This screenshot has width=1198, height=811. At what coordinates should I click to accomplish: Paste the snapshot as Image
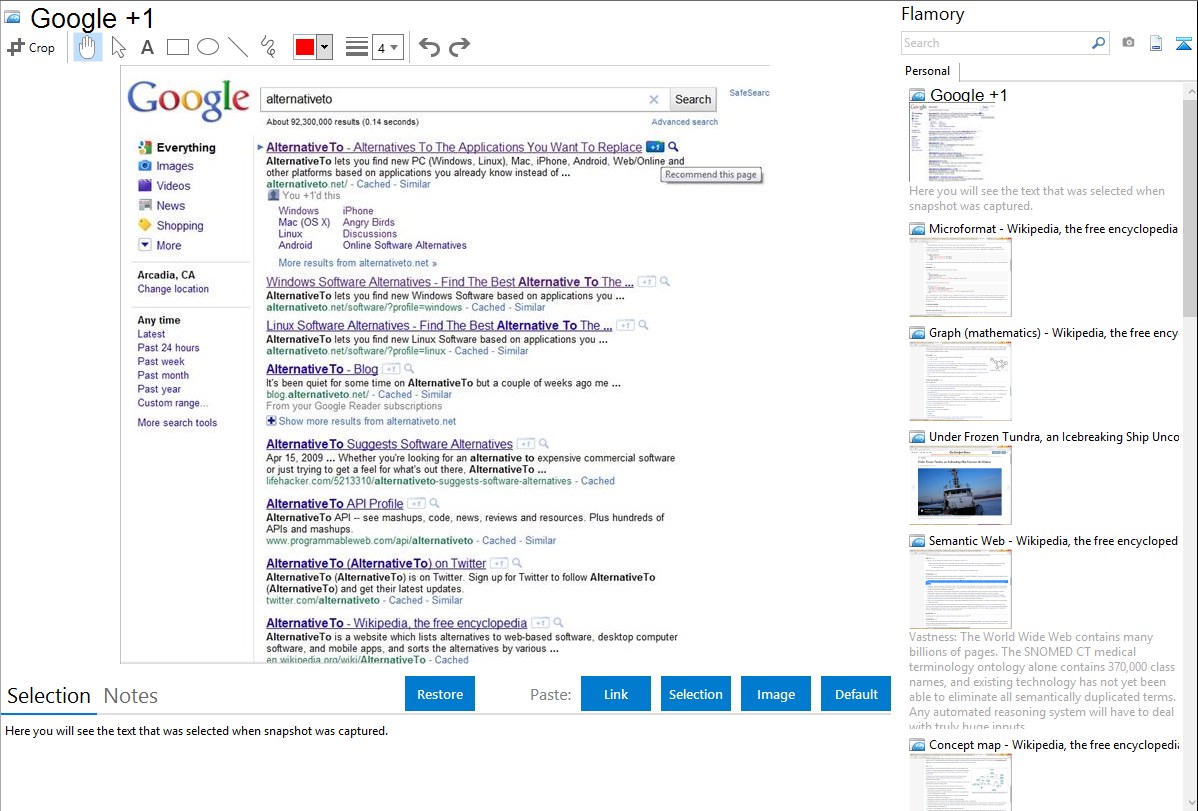[775, 694]
